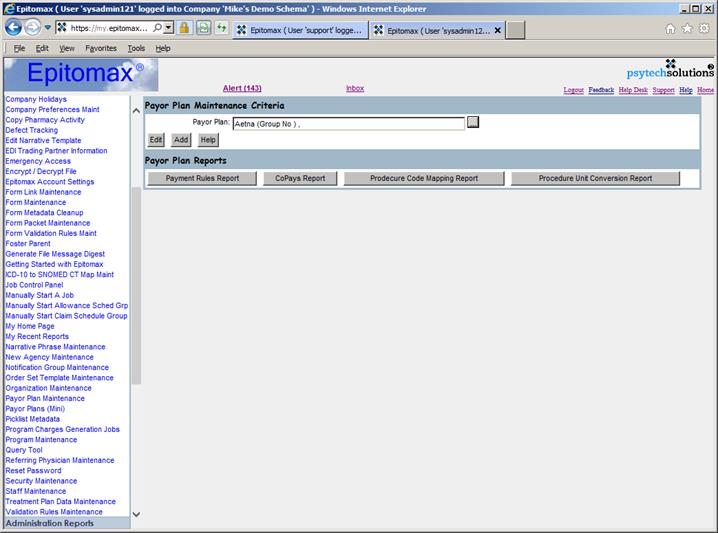718x533 pixels.
Task: Switch to the 'User support' browser tab
Action: [x=298, y=30]
